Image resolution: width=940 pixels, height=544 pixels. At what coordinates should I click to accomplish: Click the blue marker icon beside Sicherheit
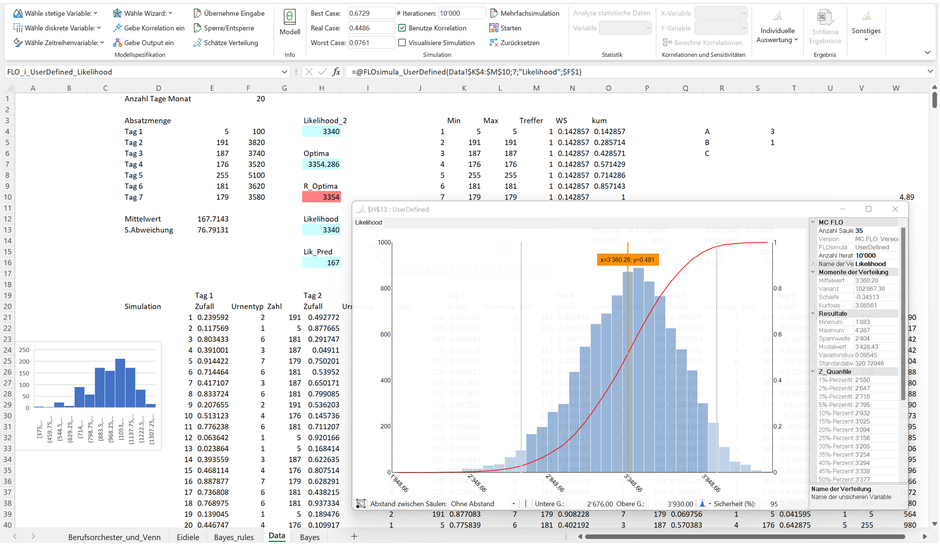703,504
